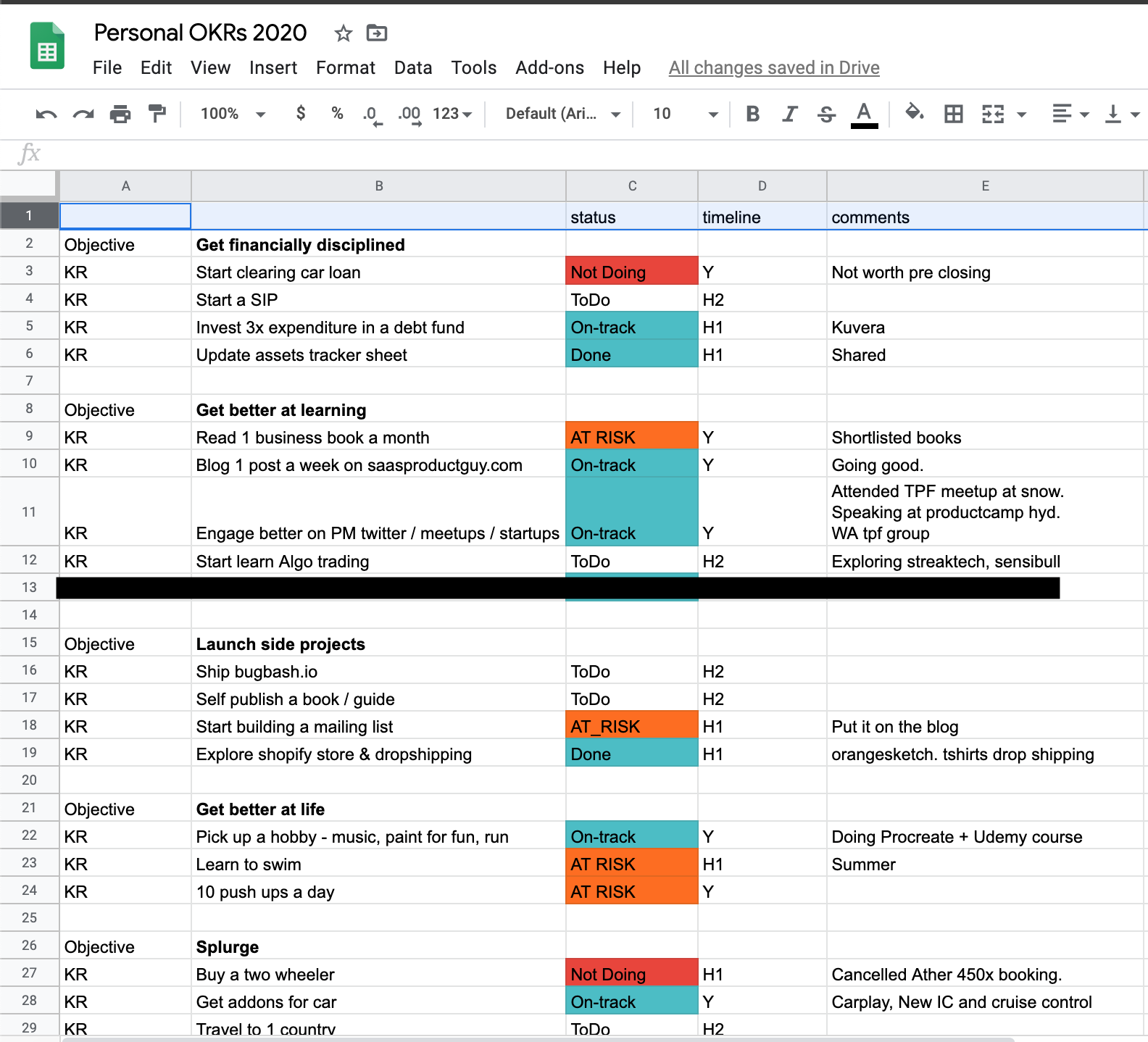Screen dimensions: 1148x1042
Task: Toggle italic formatting
Action: [789, 114]
